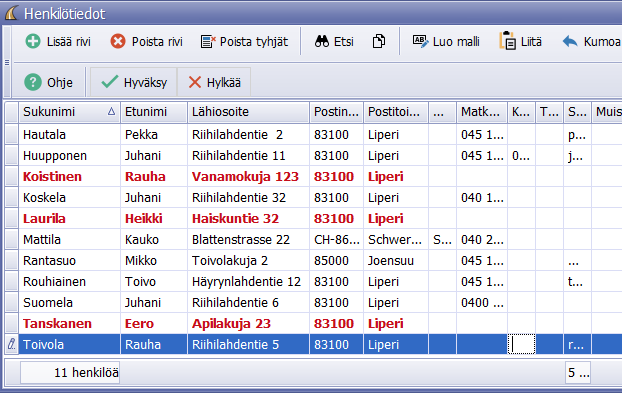The height and width of the screenshot is (393, 622).
Task: Click the Liitä clipboard icon
Action: click(507, 40)
